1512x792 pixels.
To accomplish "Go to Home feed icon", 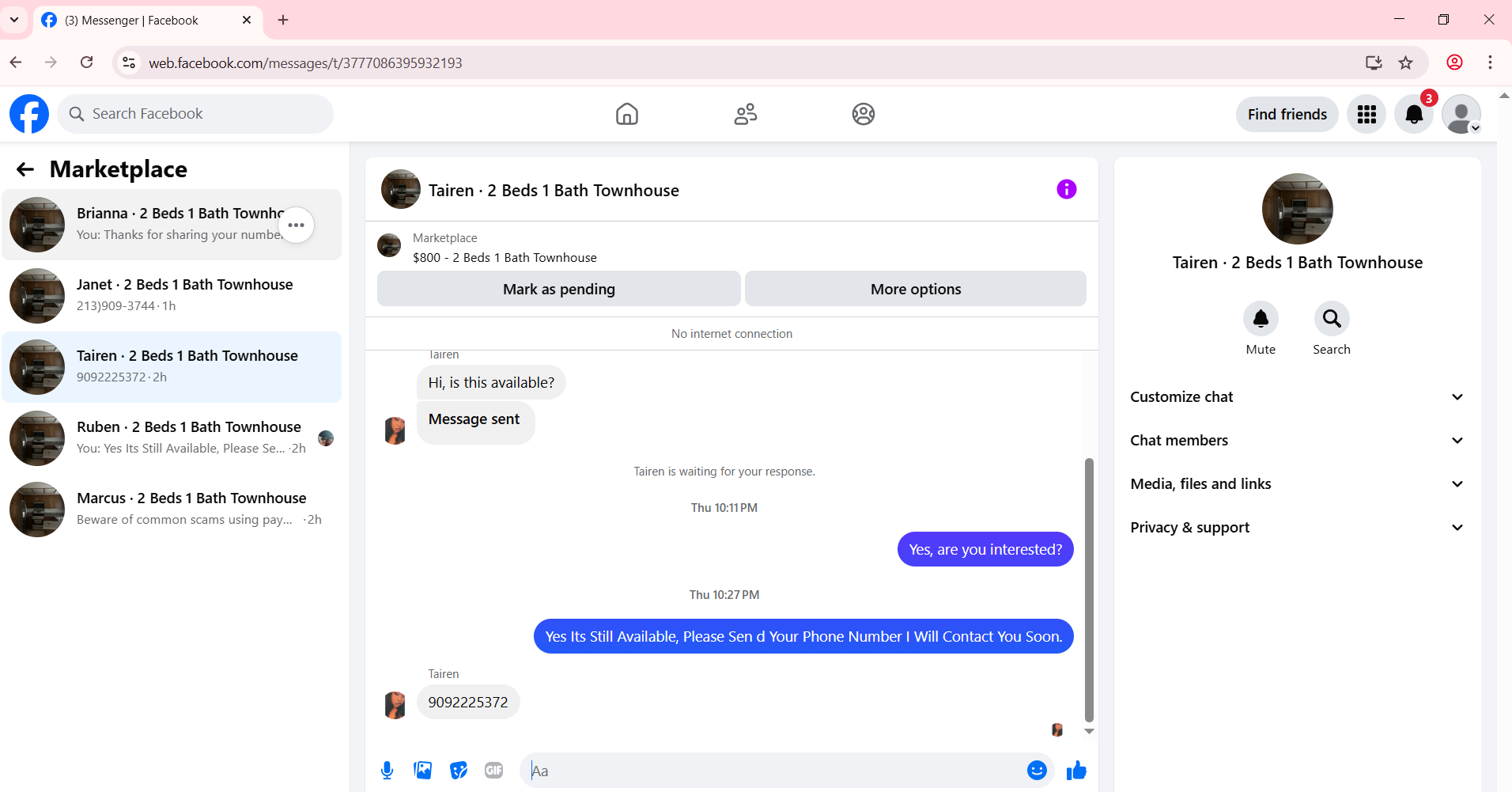I will point(627,114).
